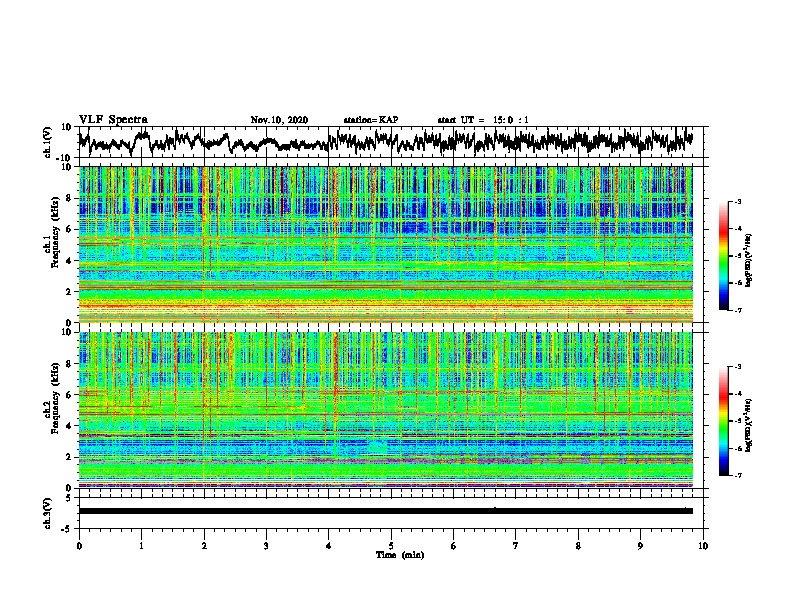
Task: Click the "ch.1(V)" waveform axis label
Action: [x=48, y=142]
